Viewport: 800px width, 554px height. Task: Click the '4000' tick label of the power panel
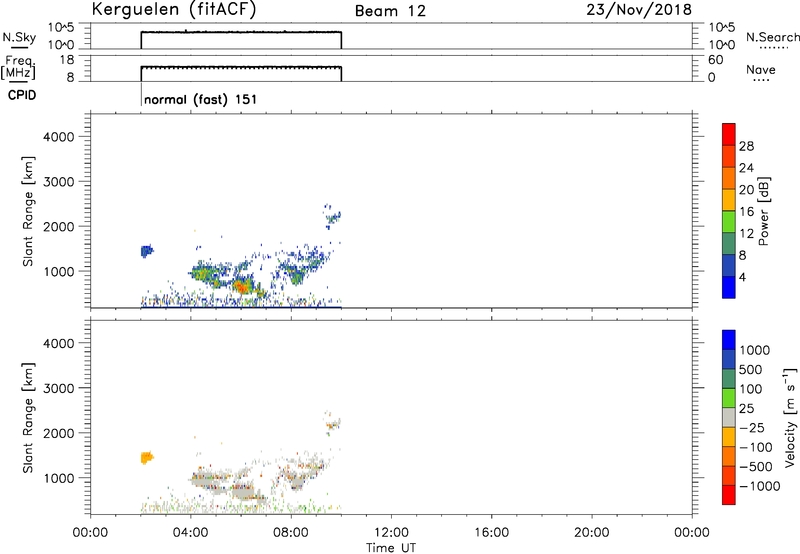coord(59,137)
